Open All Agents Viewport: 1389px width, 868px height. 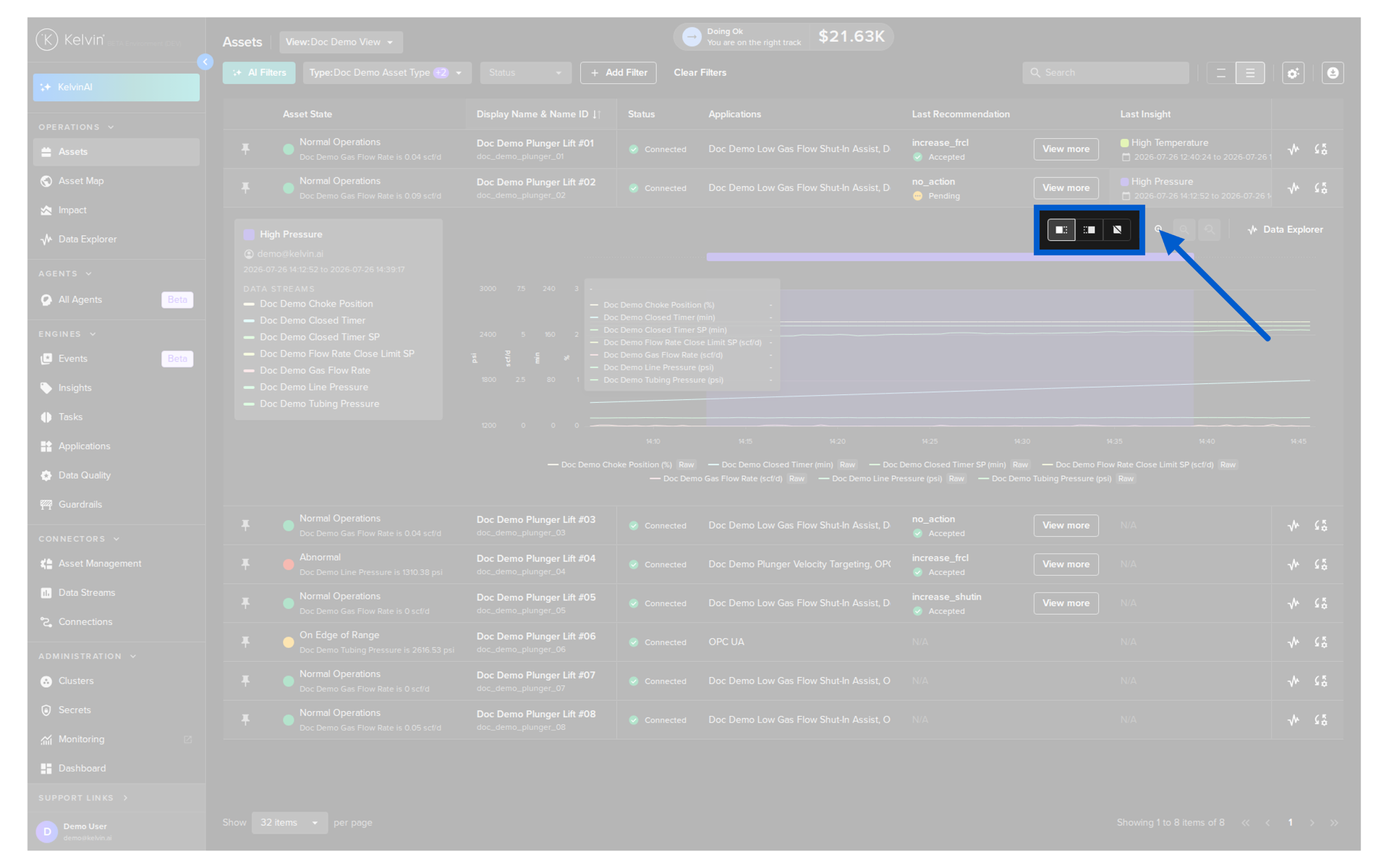(80, 299)
